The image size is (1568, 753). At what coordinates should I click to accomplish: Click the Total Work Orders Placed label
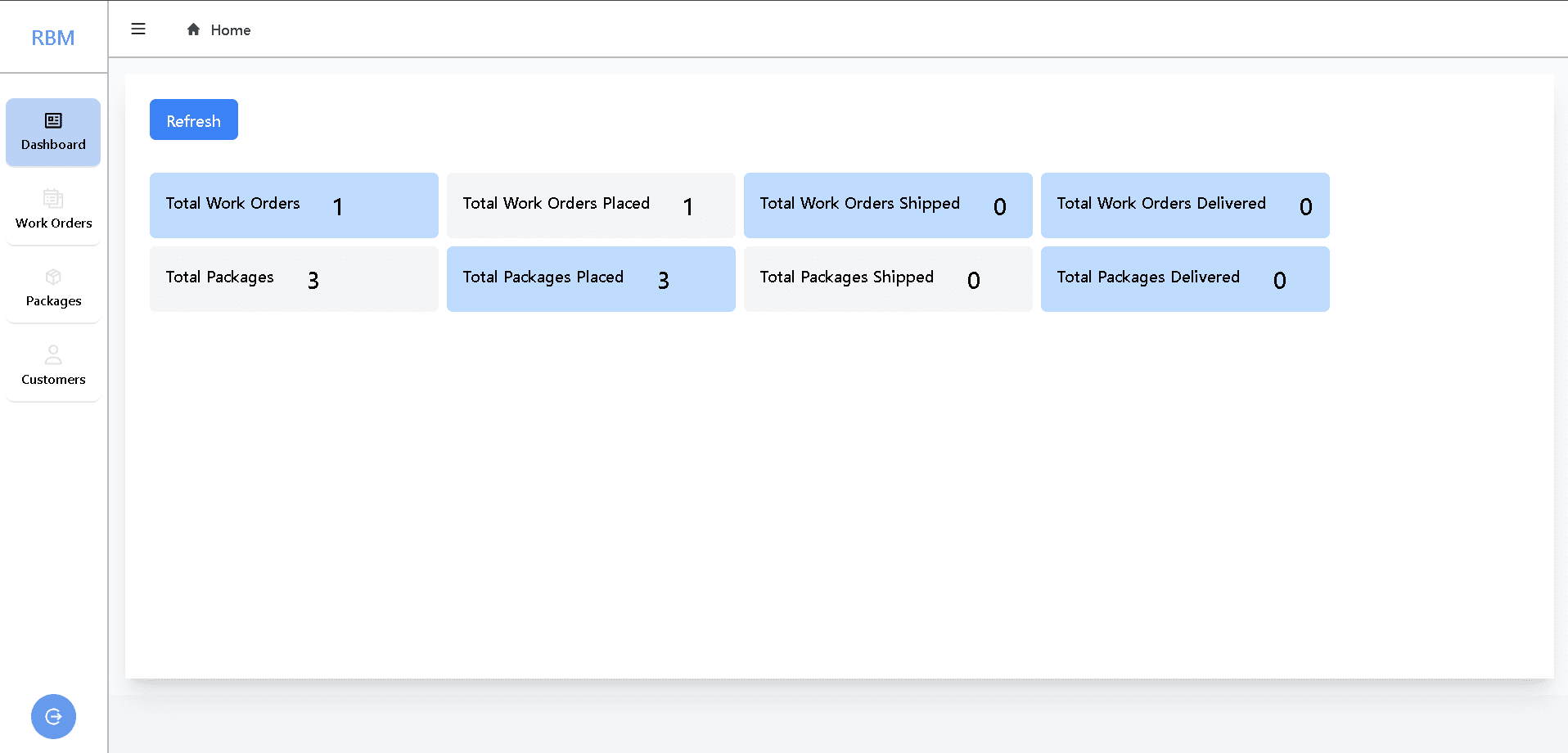556,203
